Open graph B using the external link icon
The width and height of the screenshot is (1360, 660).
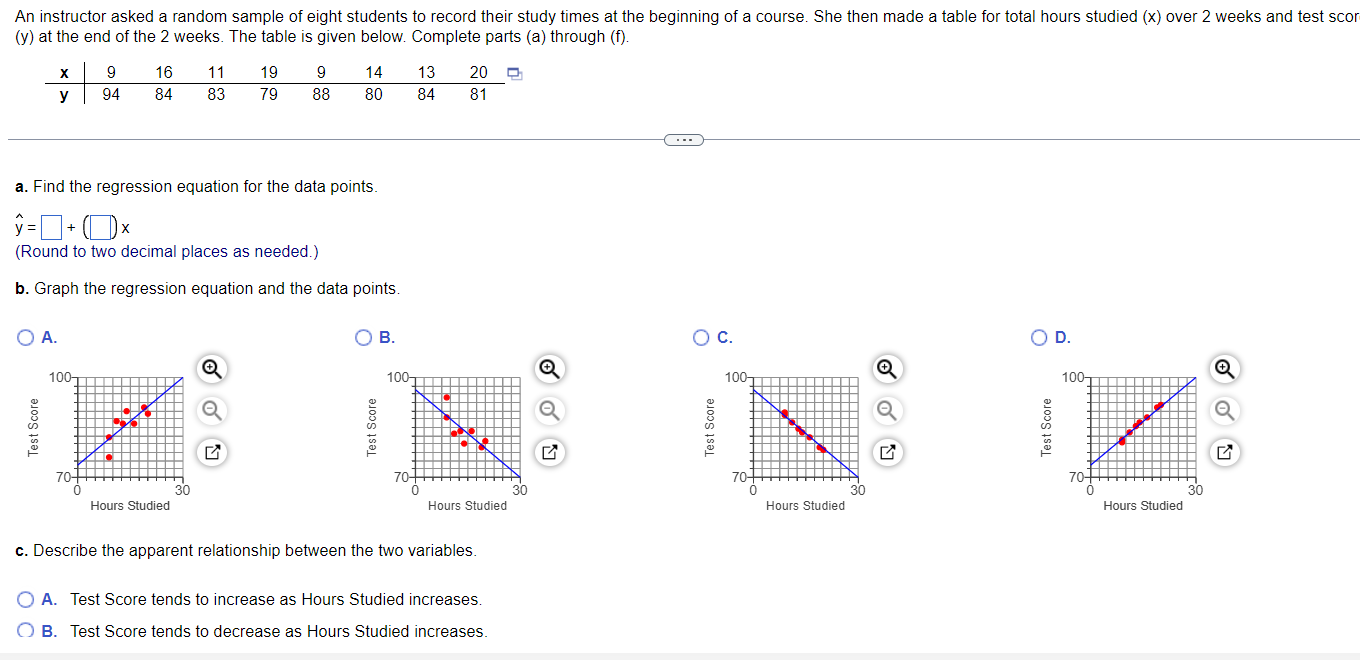[548, 452]
